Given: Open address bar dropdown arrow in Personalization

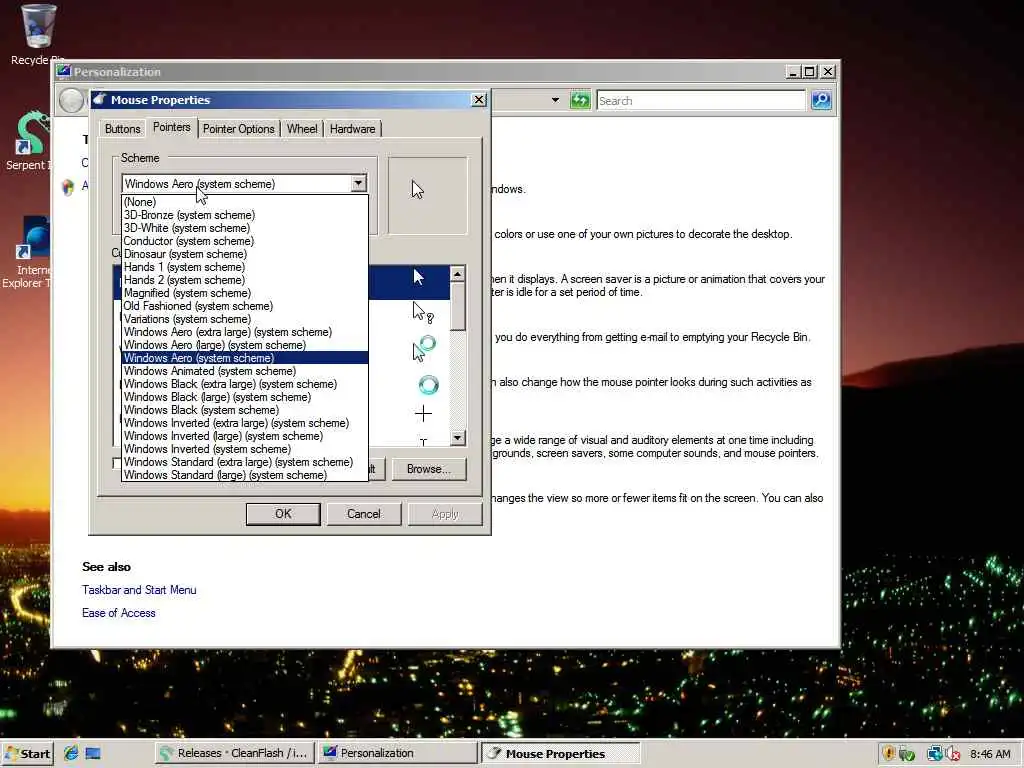Looking at the screenshot, I should [x=555, y=101].
